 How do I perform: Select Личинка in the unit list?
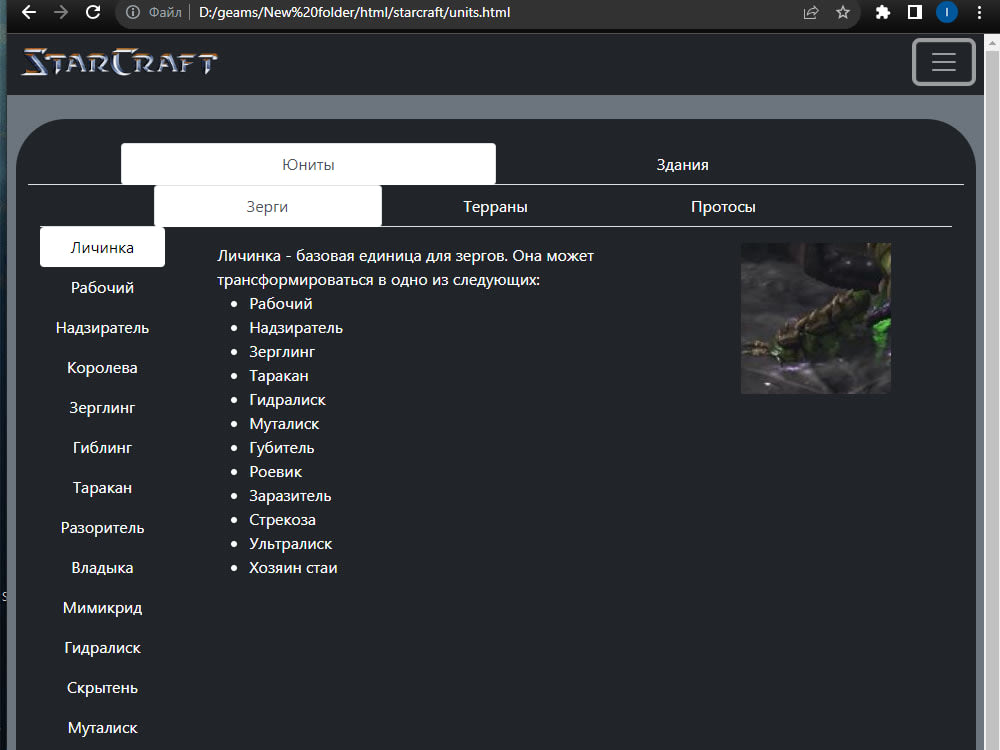[x=102, y=247]
